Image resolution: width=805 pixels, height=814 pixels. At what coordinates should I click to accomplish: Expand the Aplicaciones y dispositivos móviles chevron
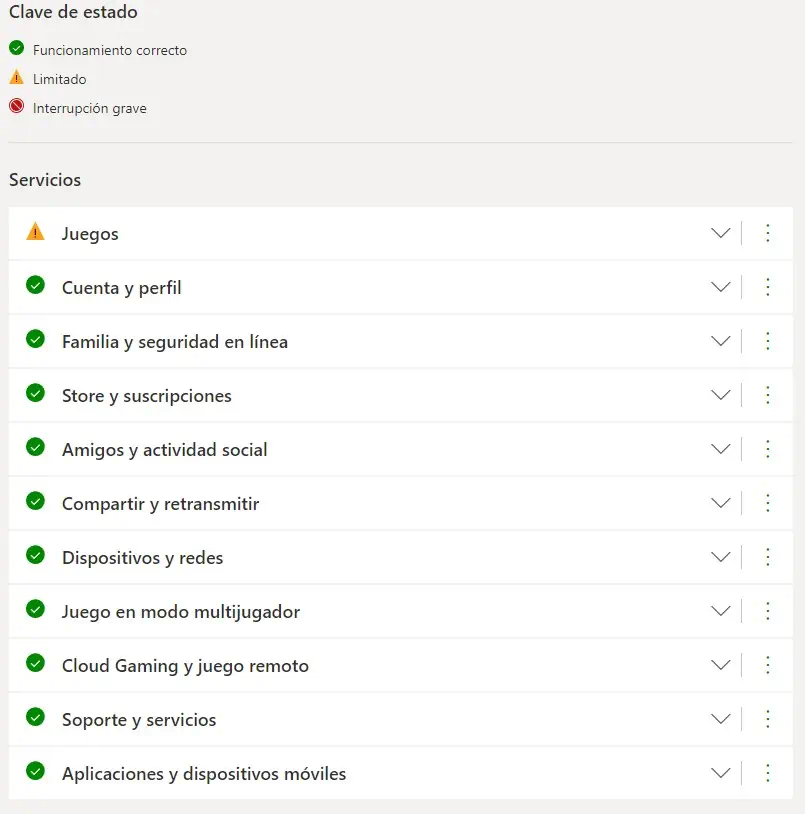720,773
